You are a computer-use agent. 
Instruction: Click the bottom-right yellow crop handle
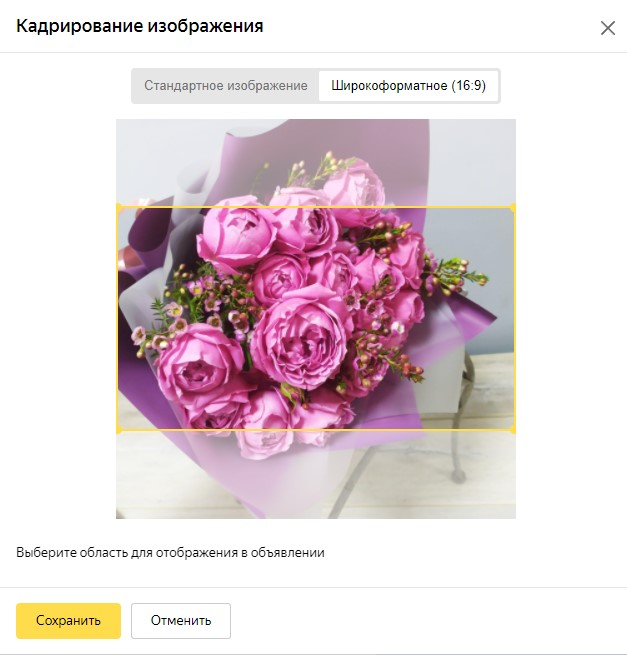514,430
